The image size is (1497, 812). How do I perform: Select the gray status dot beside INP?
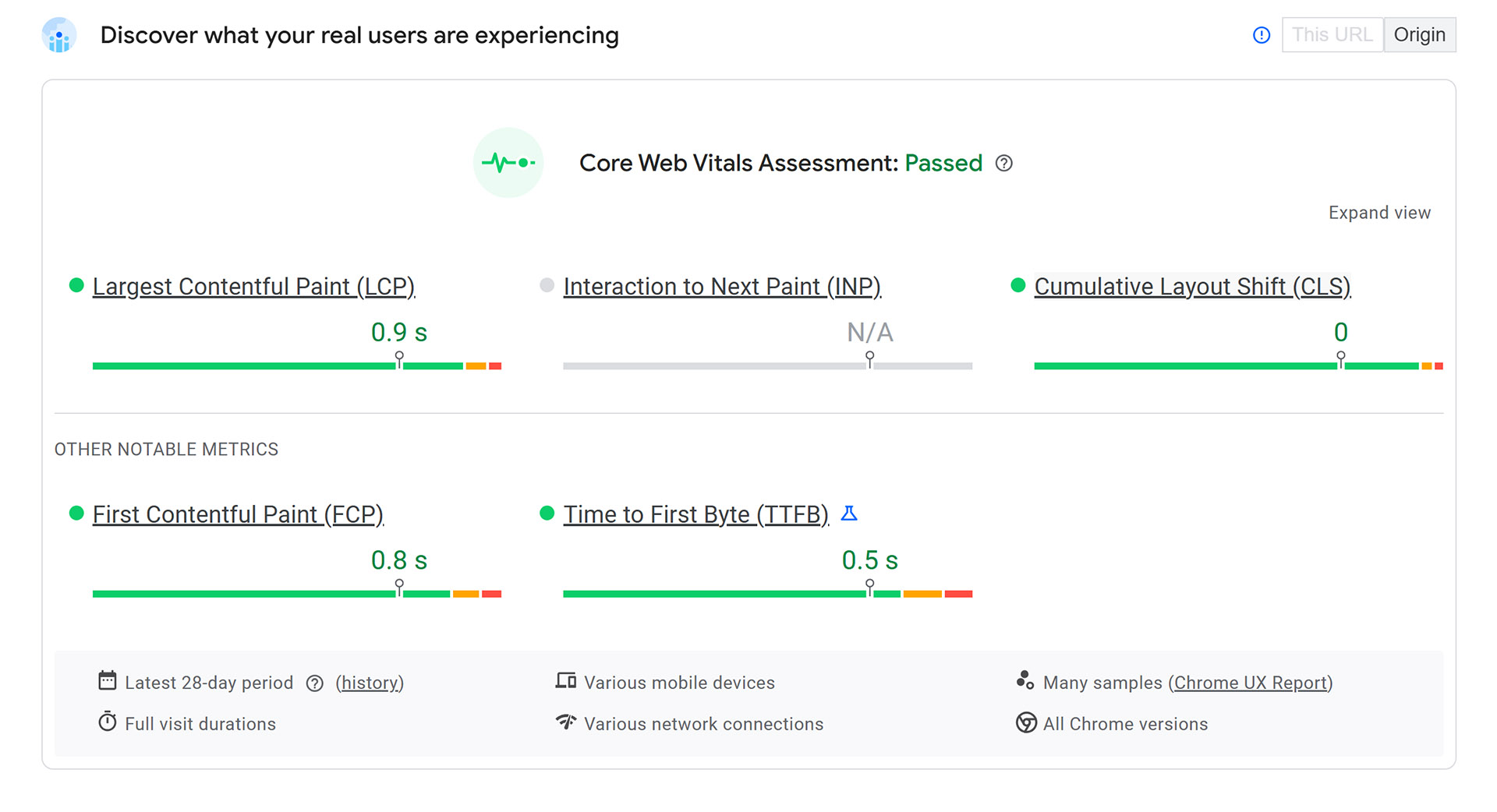point(547,285)
